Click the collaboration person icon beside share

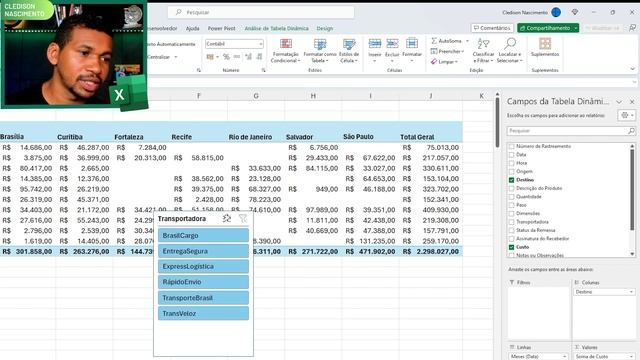pos(632,28)
